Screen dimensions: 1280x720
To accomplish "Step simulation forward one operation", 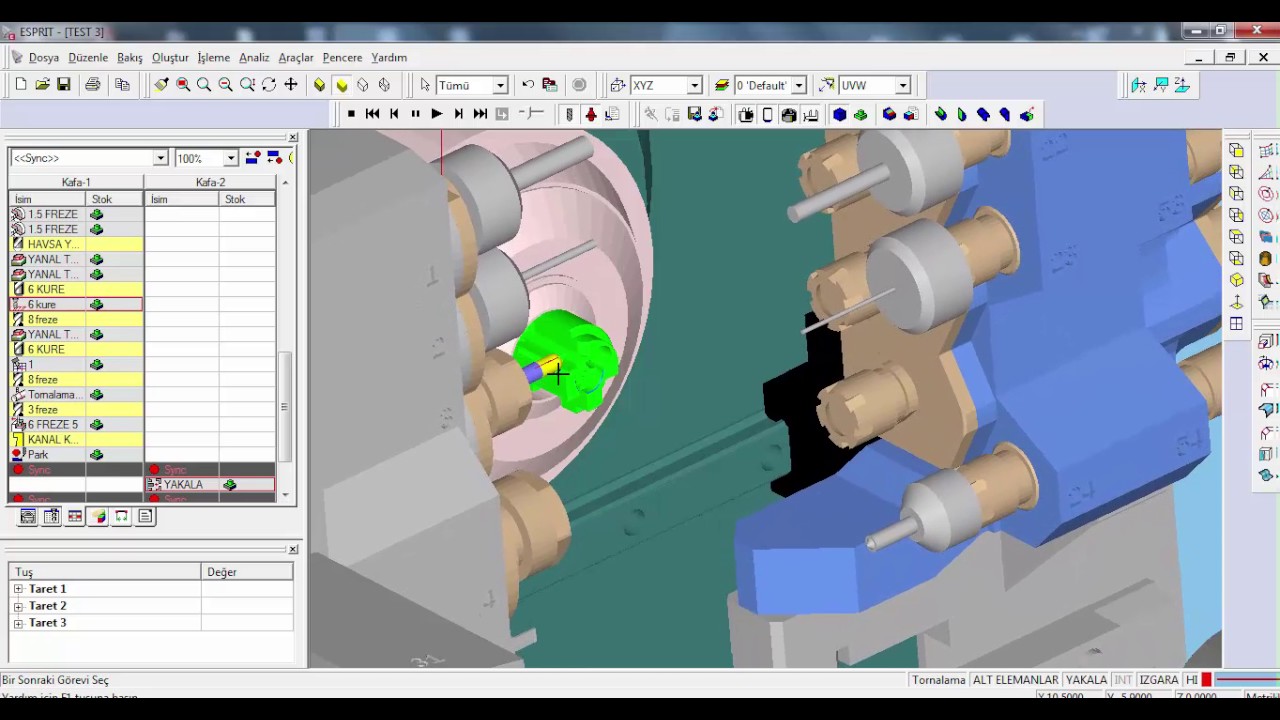I will point(458,114).
